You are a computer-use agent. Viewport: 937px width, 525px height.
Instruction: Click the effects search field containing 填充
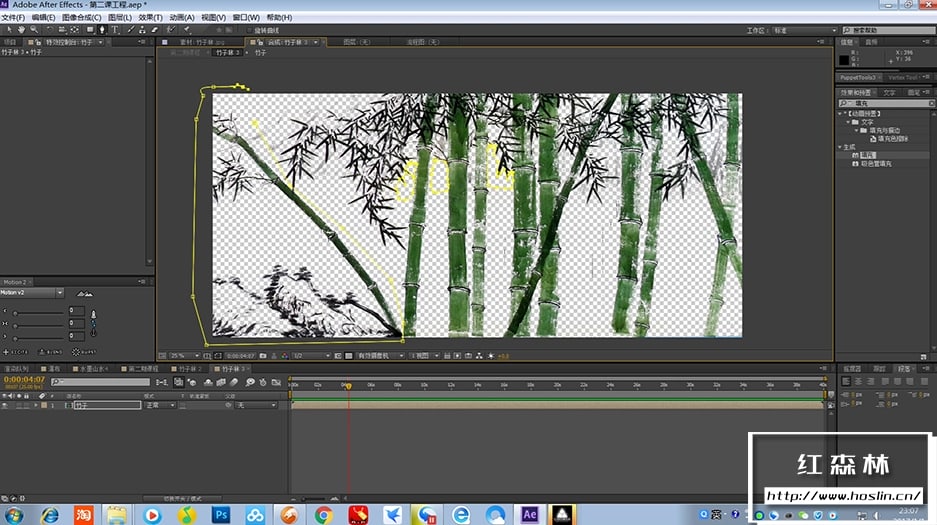point(886,103)
